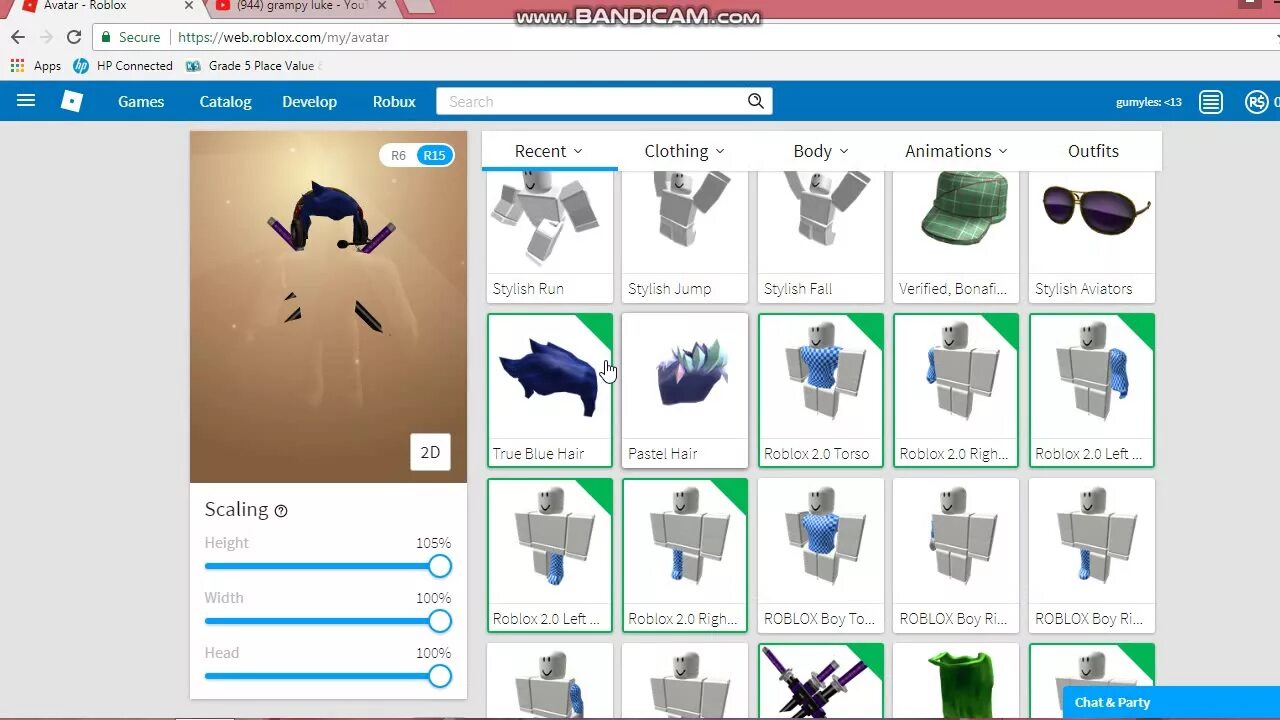Click the Height scaling slider handle
This screenshot has height=720, width=1280.
(440, 567)
